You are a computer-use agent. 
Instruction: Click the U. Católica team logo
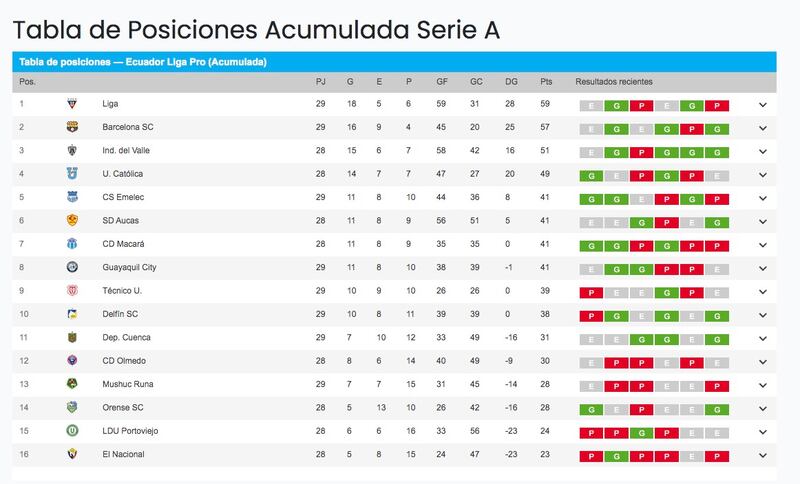click(72, 174)
